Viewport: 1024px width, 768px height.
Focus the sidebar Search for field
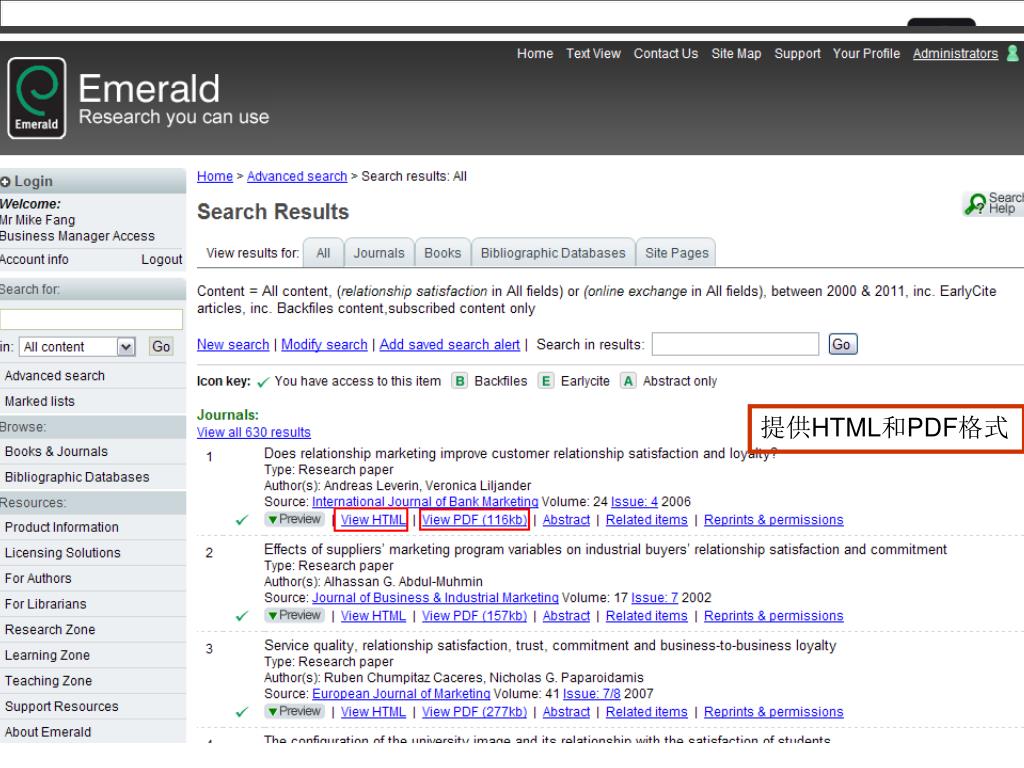point(91,319)
